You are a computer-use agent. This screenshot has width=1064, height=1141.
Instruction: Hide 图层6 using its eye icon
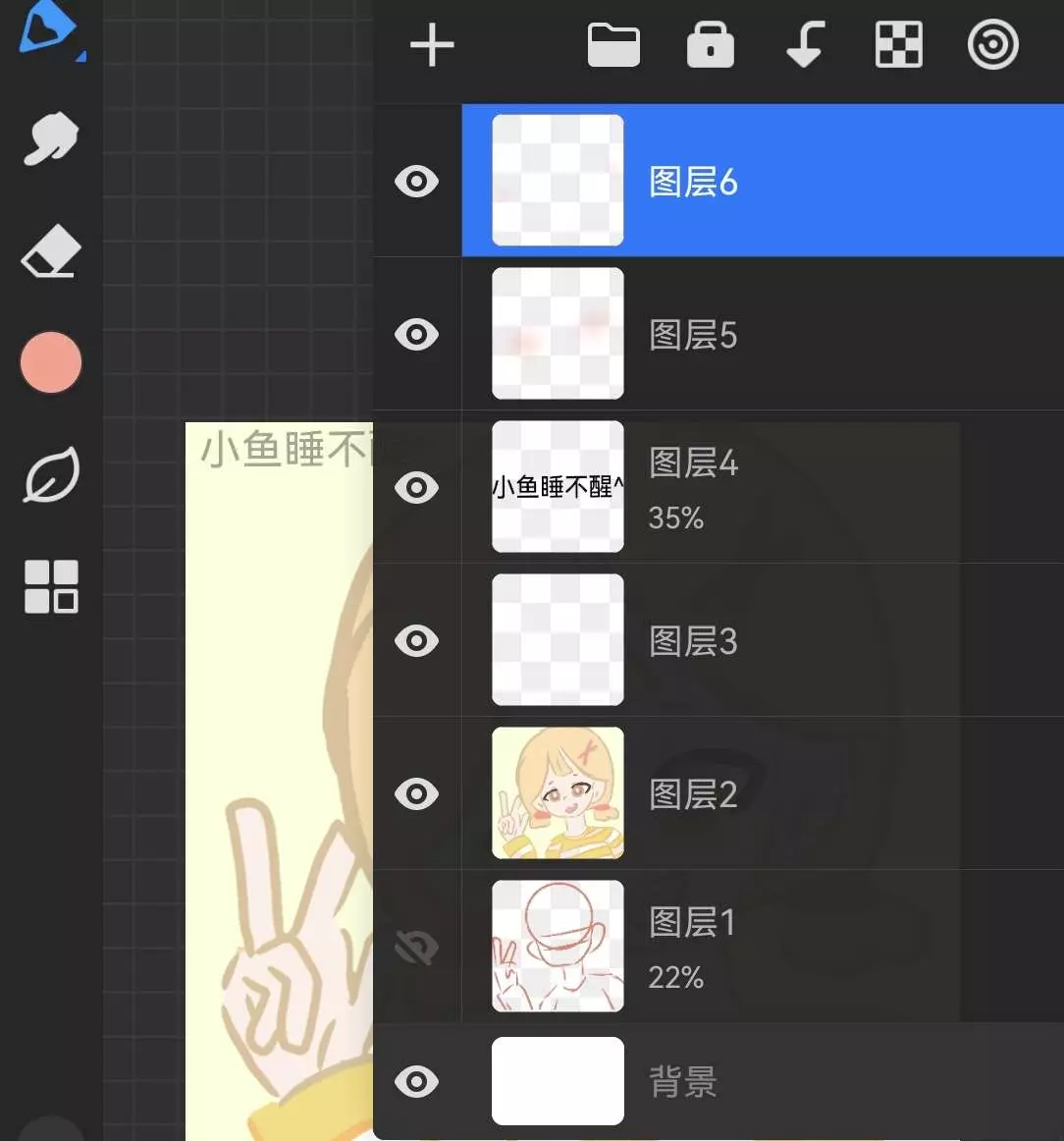click(x=416, y=181)
